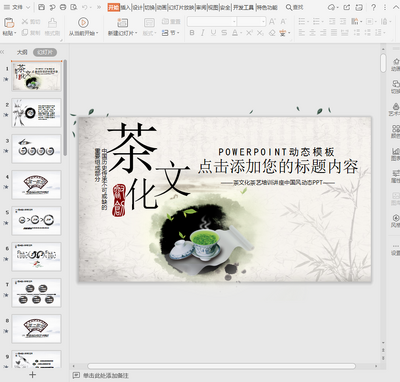Expand the Paste options dropdown arrow
Viewport: 400px width, 382px height.
15,33
